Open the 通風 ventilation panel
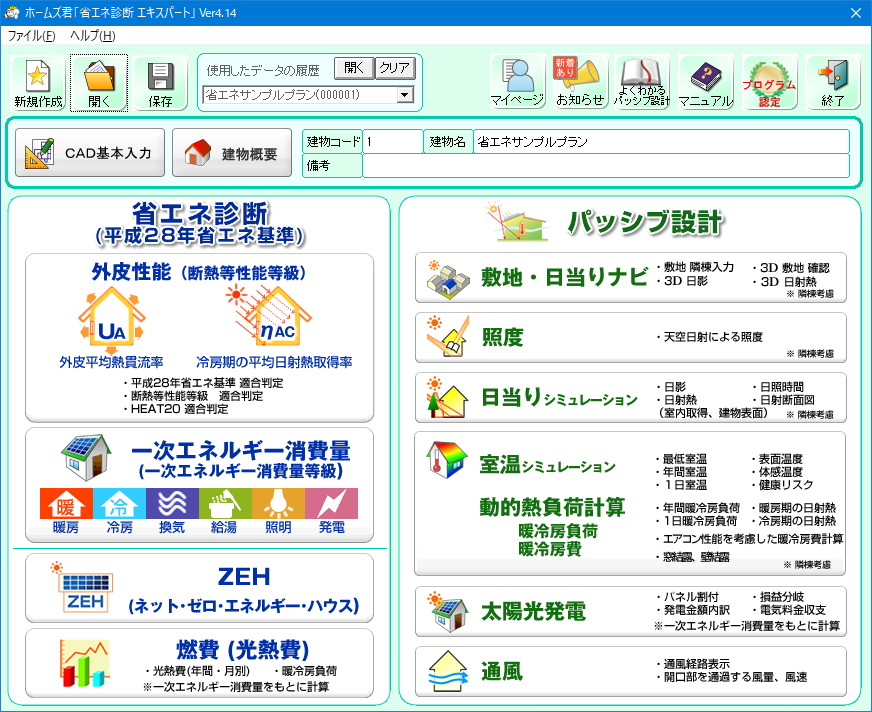 [x=631, y=671]
